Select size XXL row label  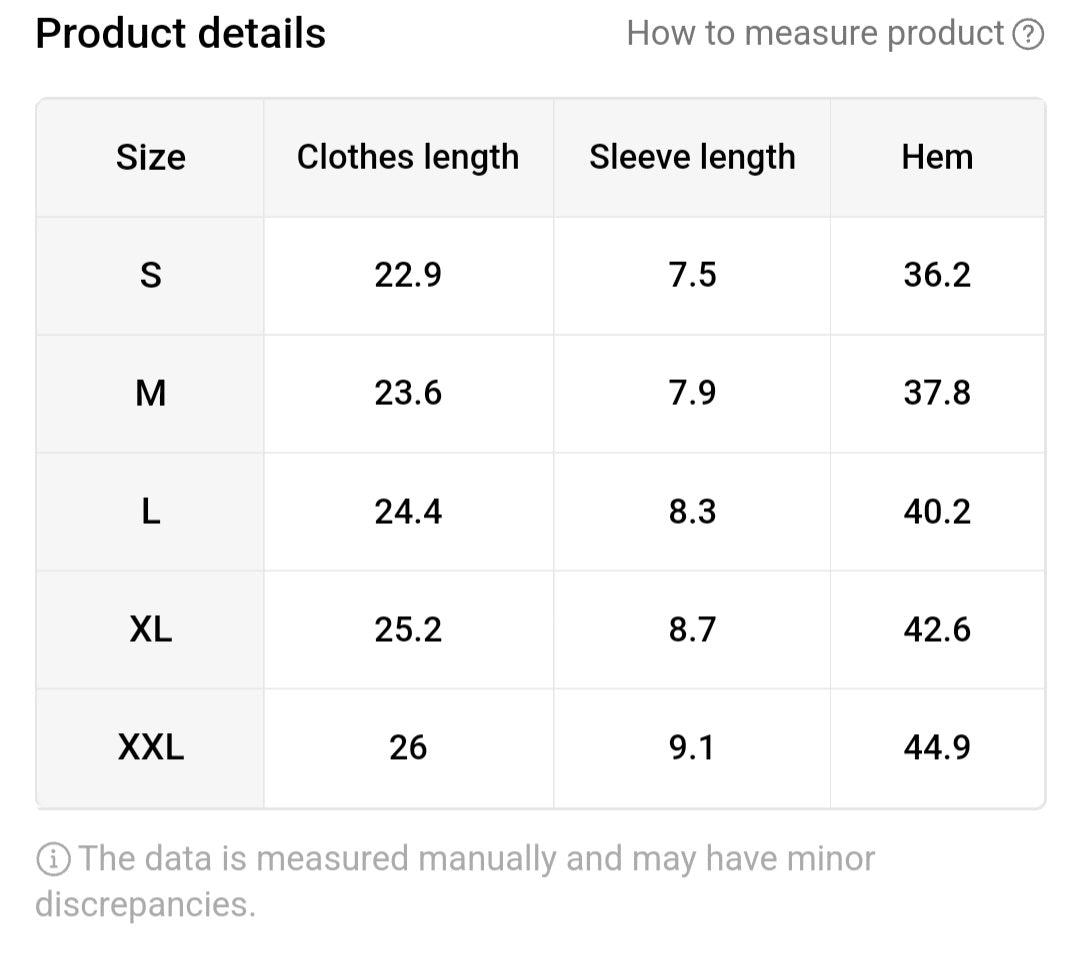click(150, 747)
